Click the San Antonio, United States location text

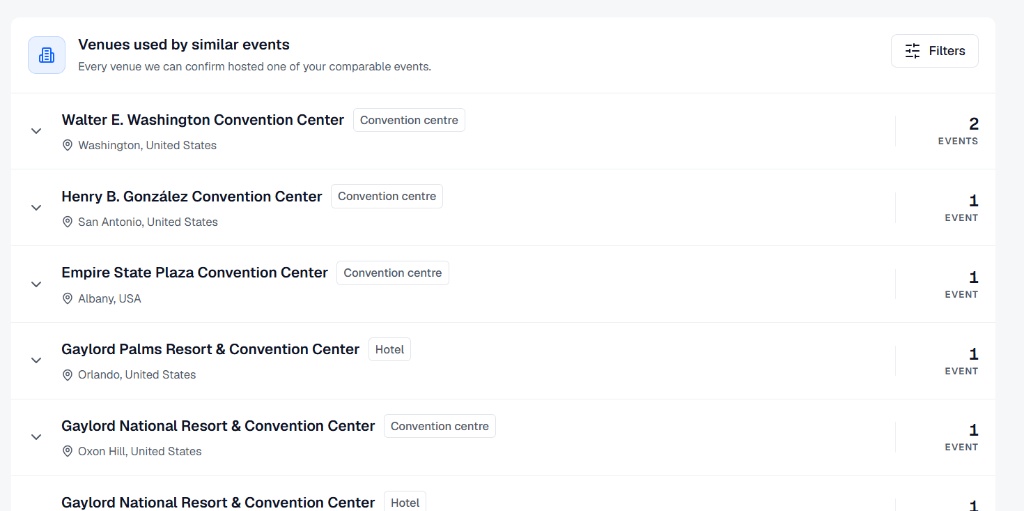tap(148, 222)
